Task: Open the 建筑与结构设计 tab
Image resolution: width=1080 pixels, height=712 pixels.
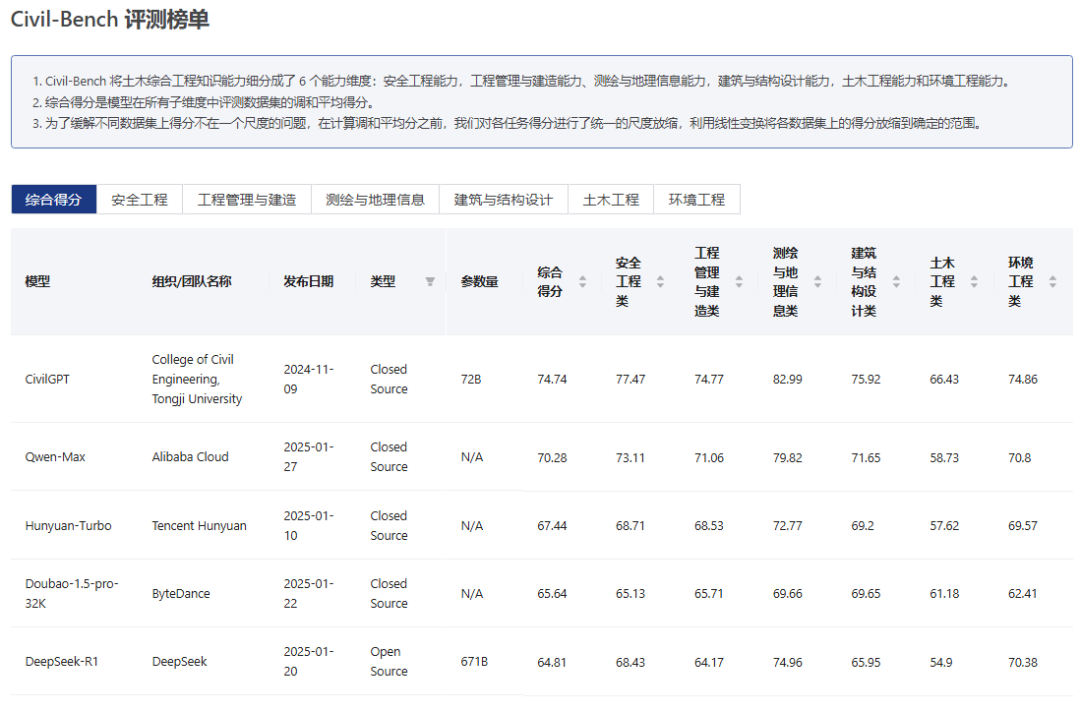Action: (503, 200)
